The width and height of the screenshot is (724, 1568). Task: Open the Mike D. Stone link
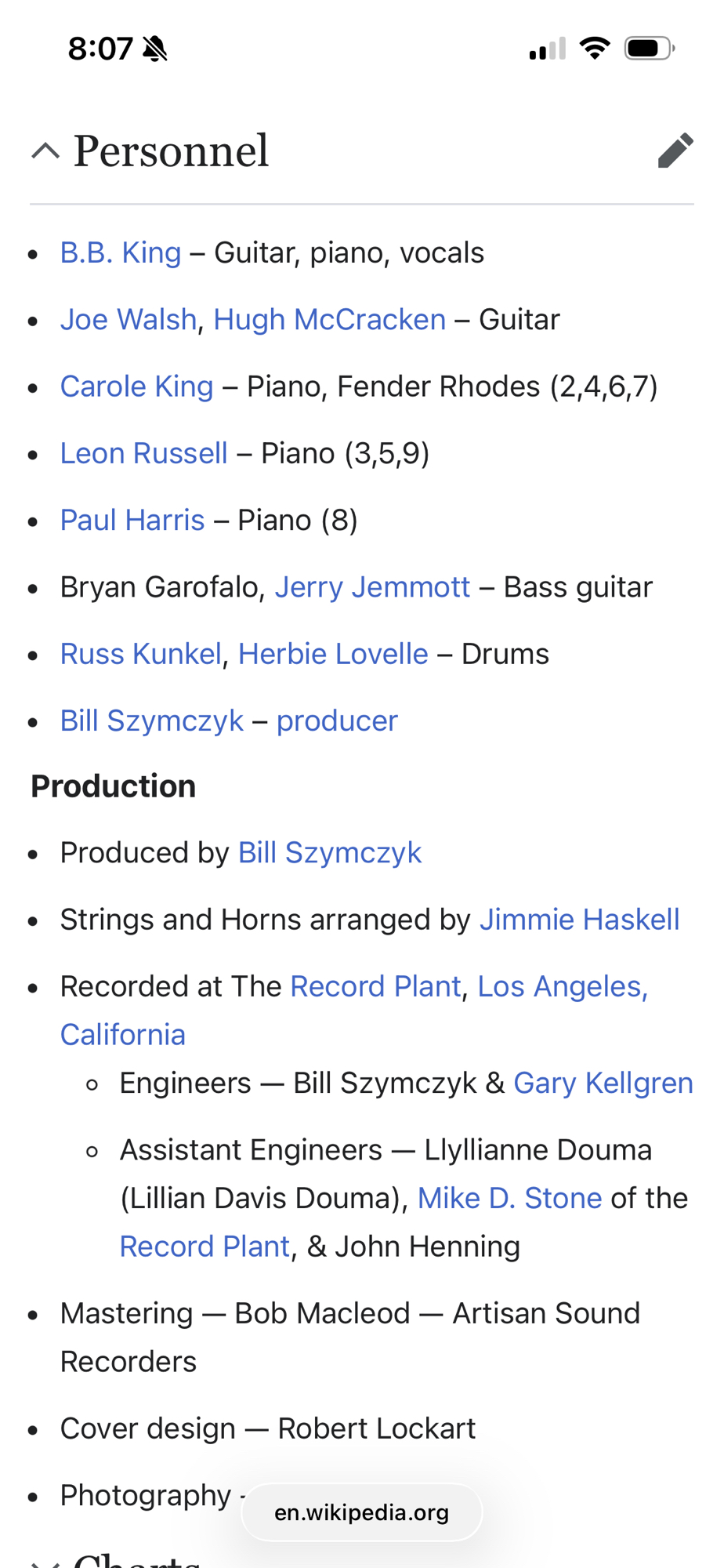pos(509,1198)
